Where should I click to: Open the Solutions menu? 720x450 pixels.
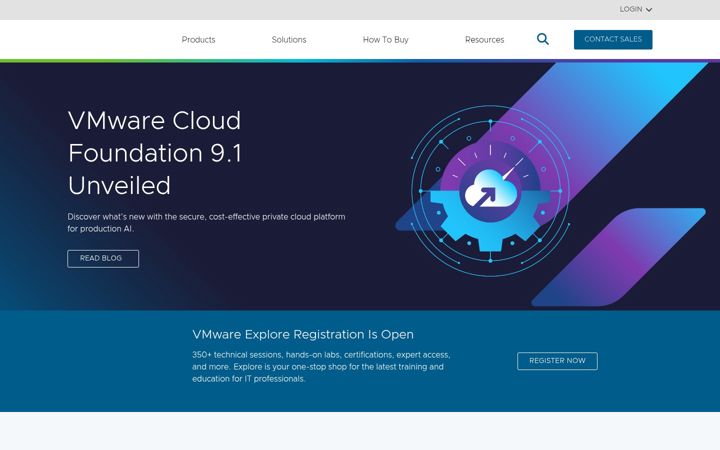[289, 39]
